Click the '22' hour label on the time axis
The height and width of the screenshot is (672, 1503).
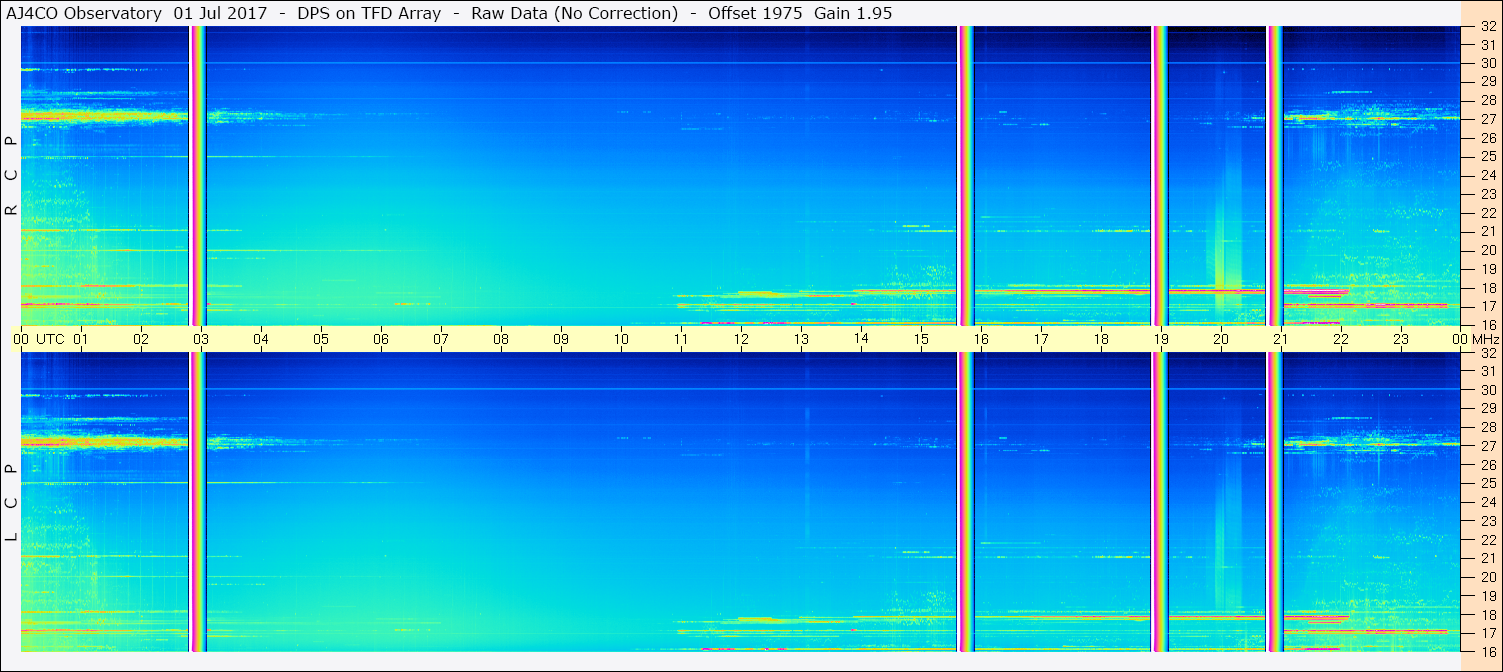(x=1341, y=339)
